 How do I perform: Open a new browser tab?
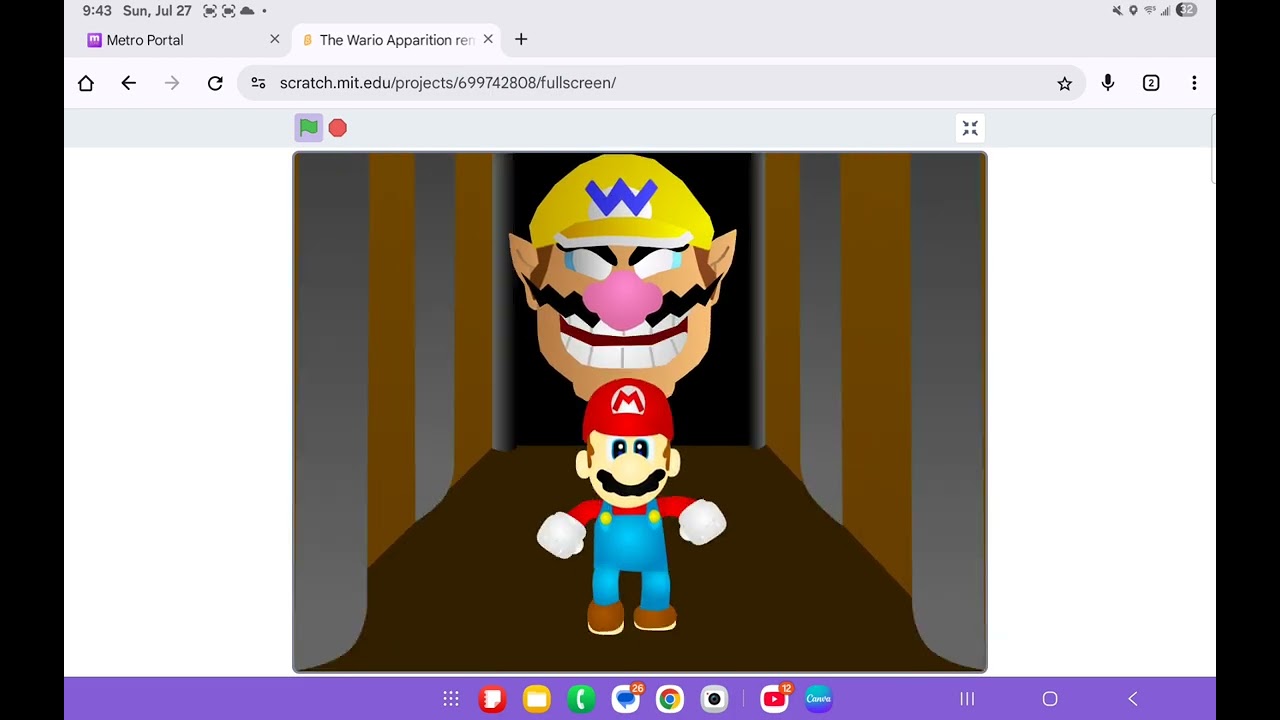[x=521, y=39]
